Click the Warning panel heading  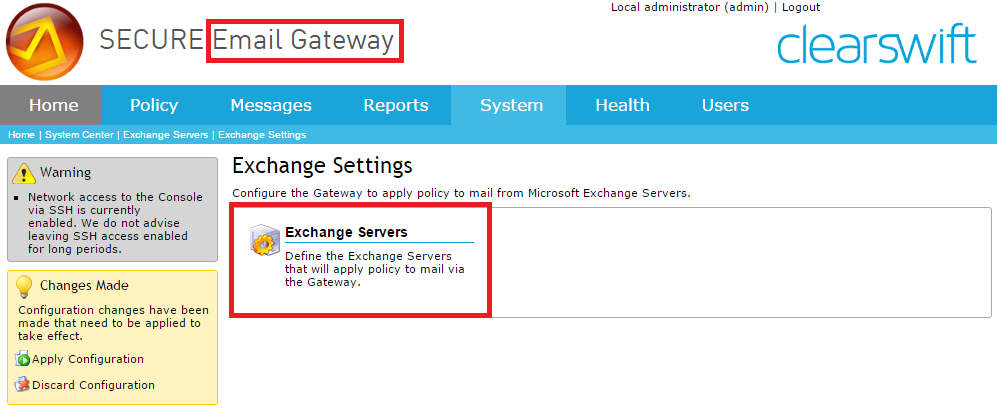tap(66, 172)
